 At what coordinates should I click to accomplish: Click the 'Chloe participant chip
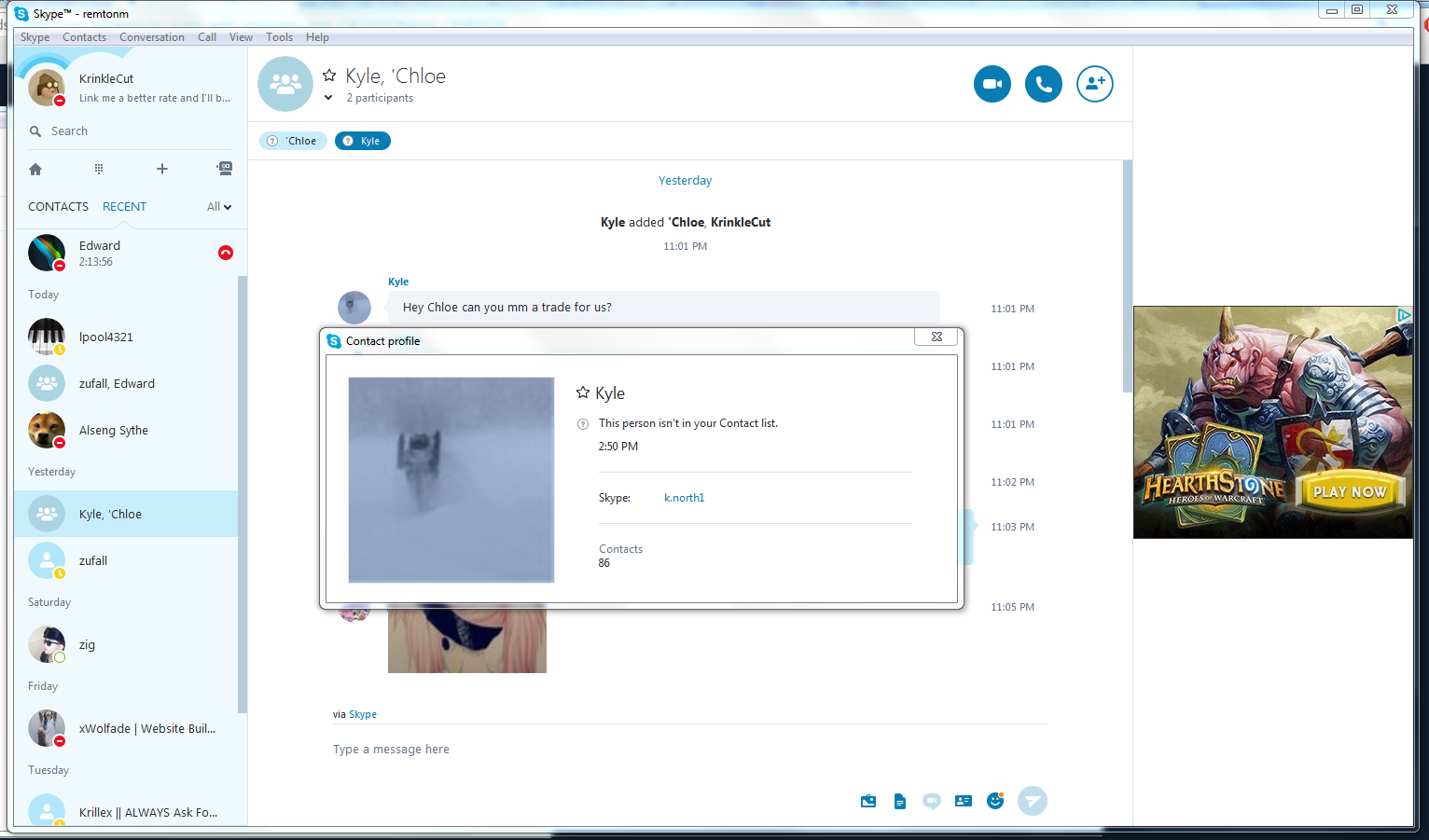click(293, 141)
